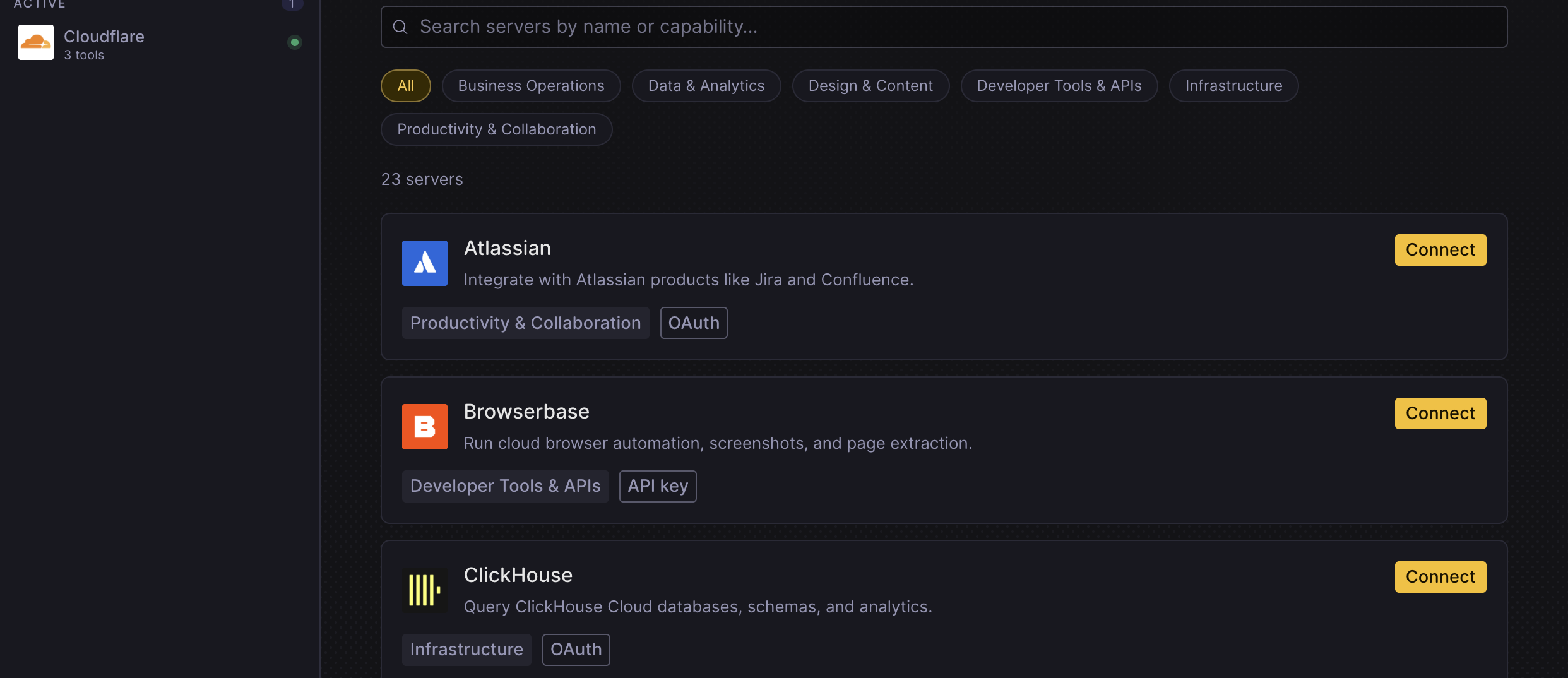Screen dimensions: 1568x678
Task: Click the Browserbase server title
Action: coord(526,412)
